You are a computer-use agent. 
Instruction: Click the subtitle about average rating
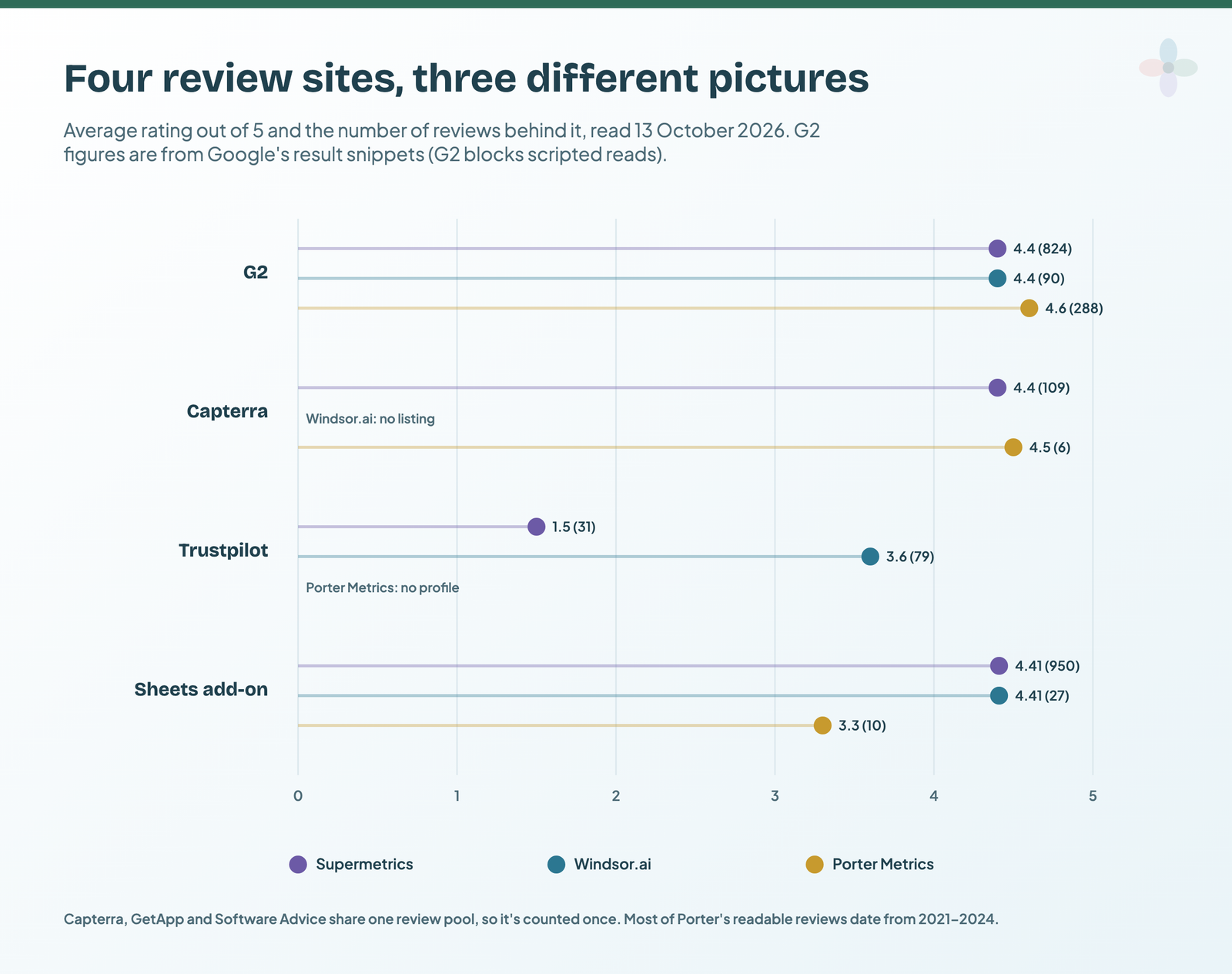[x=442, y=142]
